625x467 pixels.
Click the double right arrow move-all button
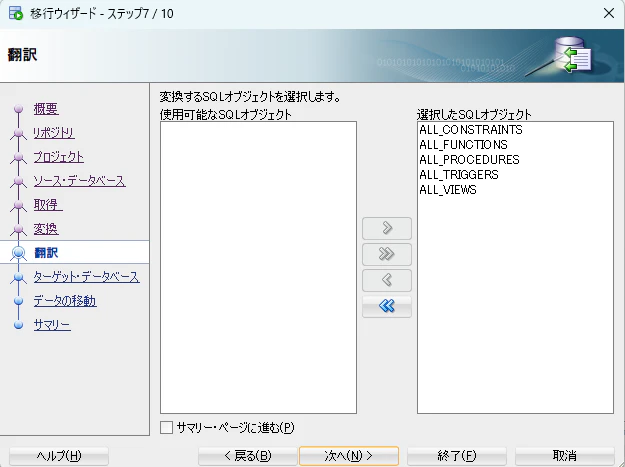[x=387, y=254]
